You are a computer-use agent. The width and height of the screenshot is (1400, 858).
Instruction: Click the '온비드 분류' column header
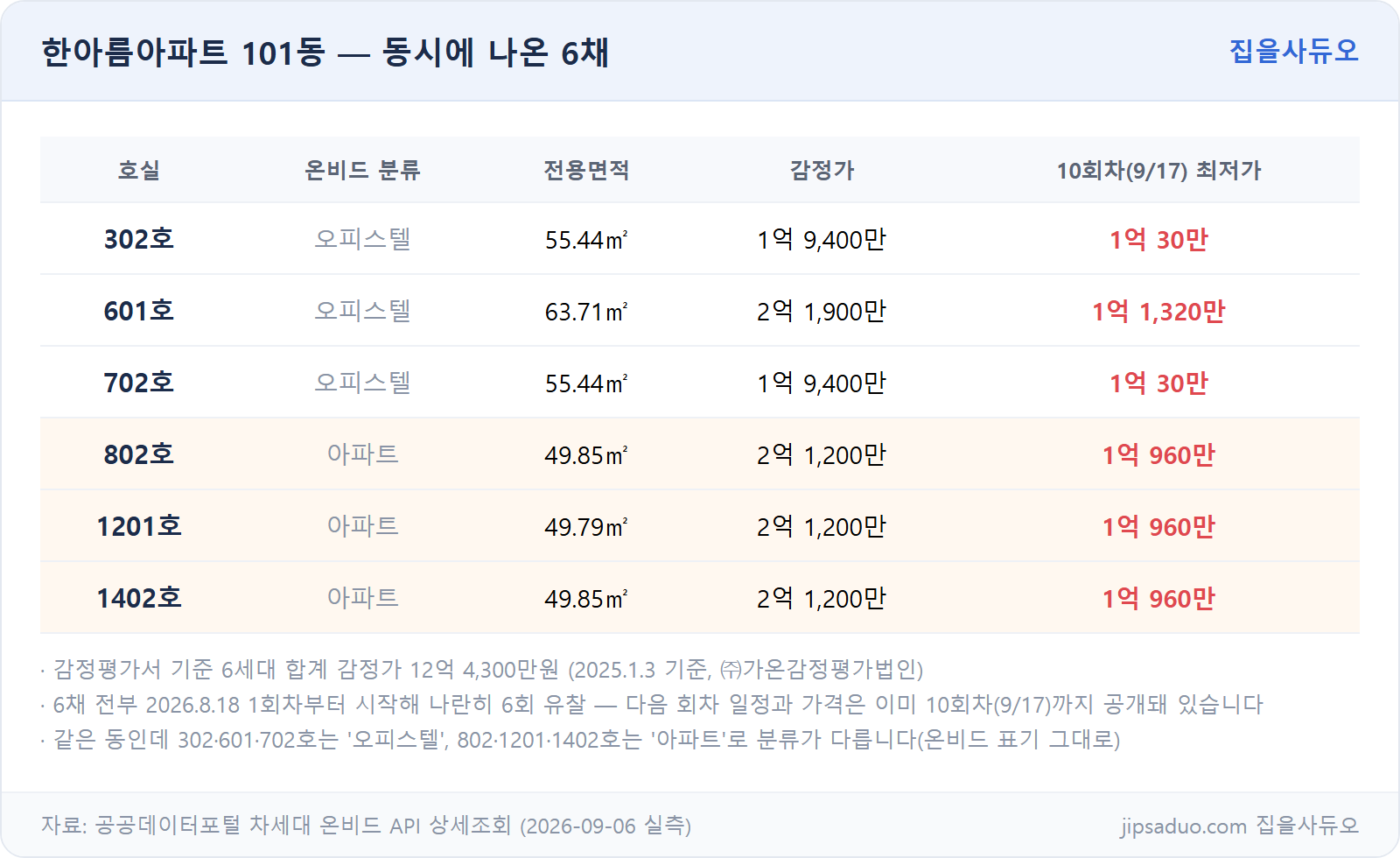click(x=362, y=170)
